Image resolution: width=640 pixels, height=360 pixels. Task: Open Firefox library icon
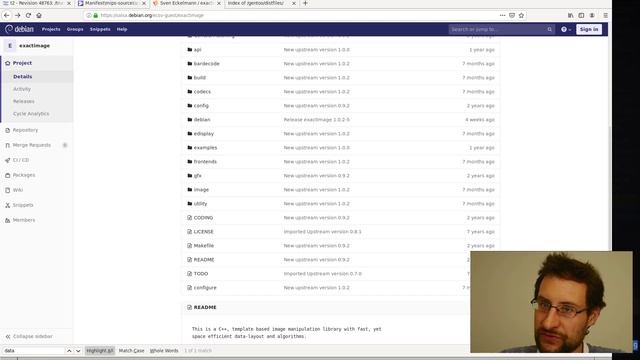click(x=570, y=15)
